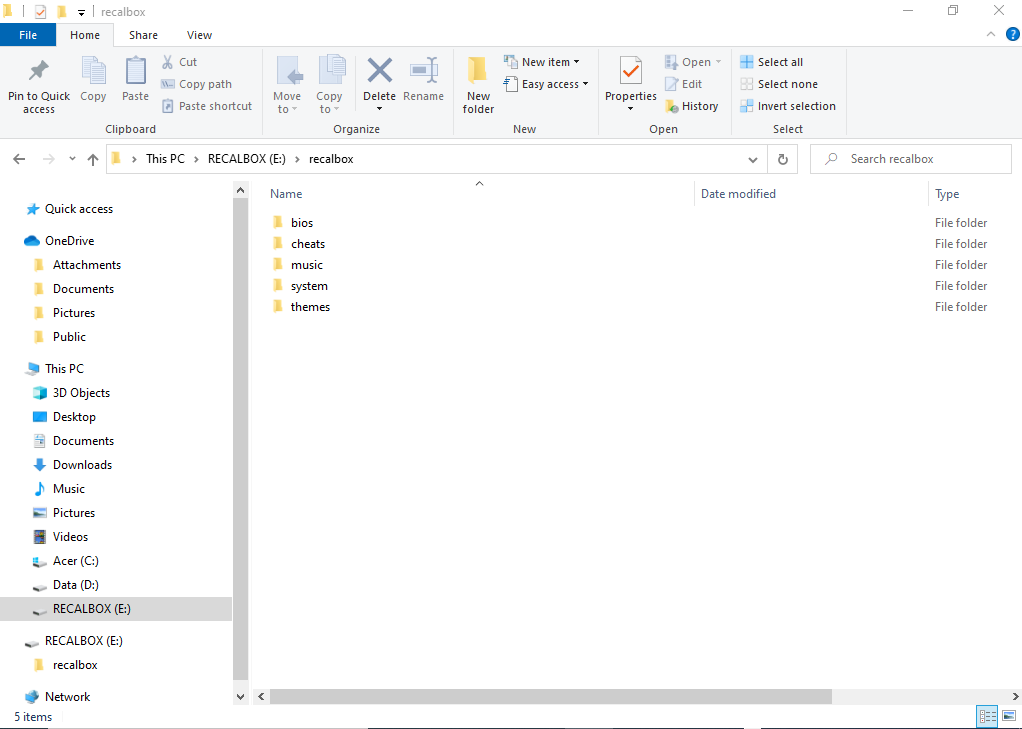The height and width of the screenshot is (729, 1022).
Task: Click Select none in the ribbon
Action: 778,84
